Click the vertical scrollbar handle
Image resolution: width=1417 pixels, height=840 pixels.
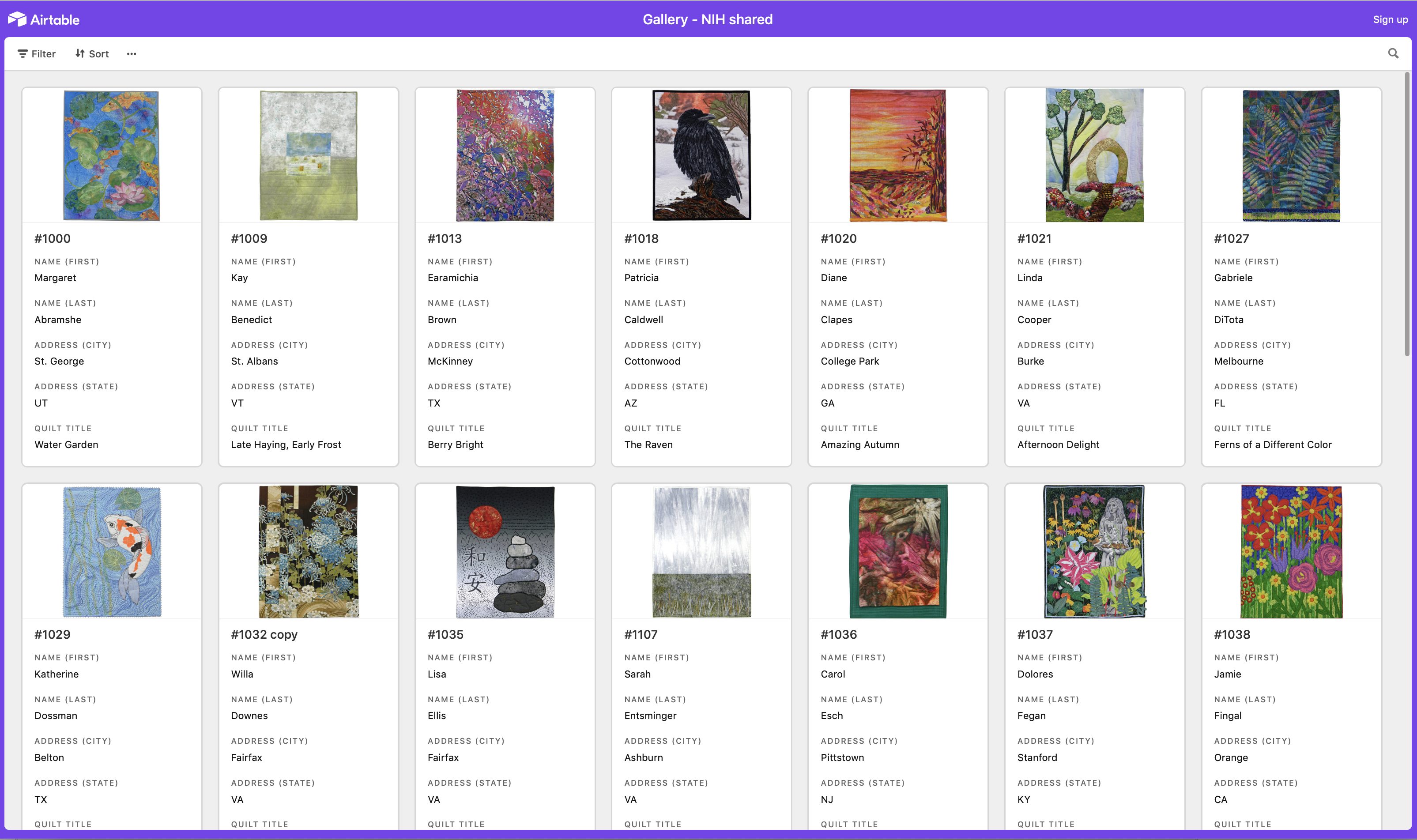coord(1407,215)
